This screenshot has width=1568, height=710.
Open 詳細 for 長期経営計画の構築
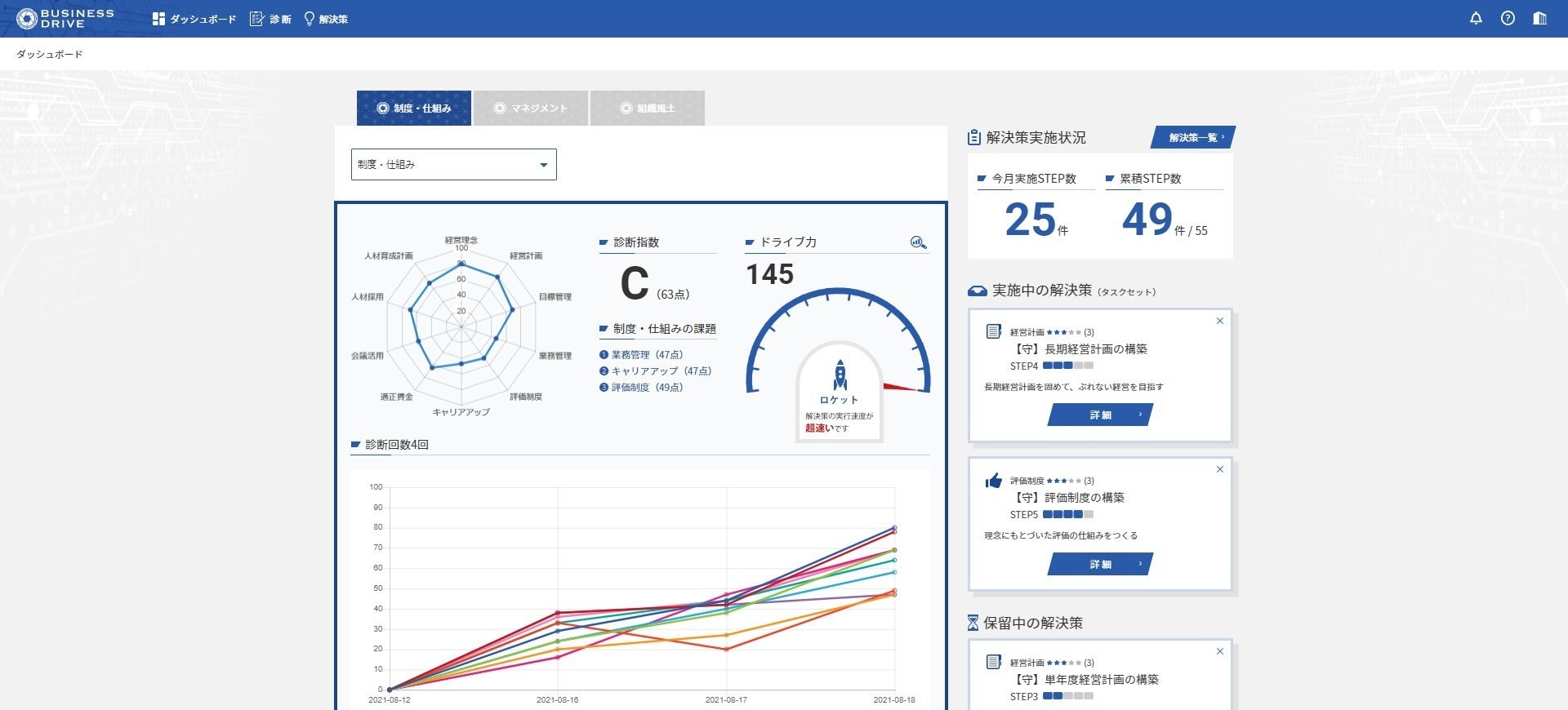click(x=1100, y=415)
